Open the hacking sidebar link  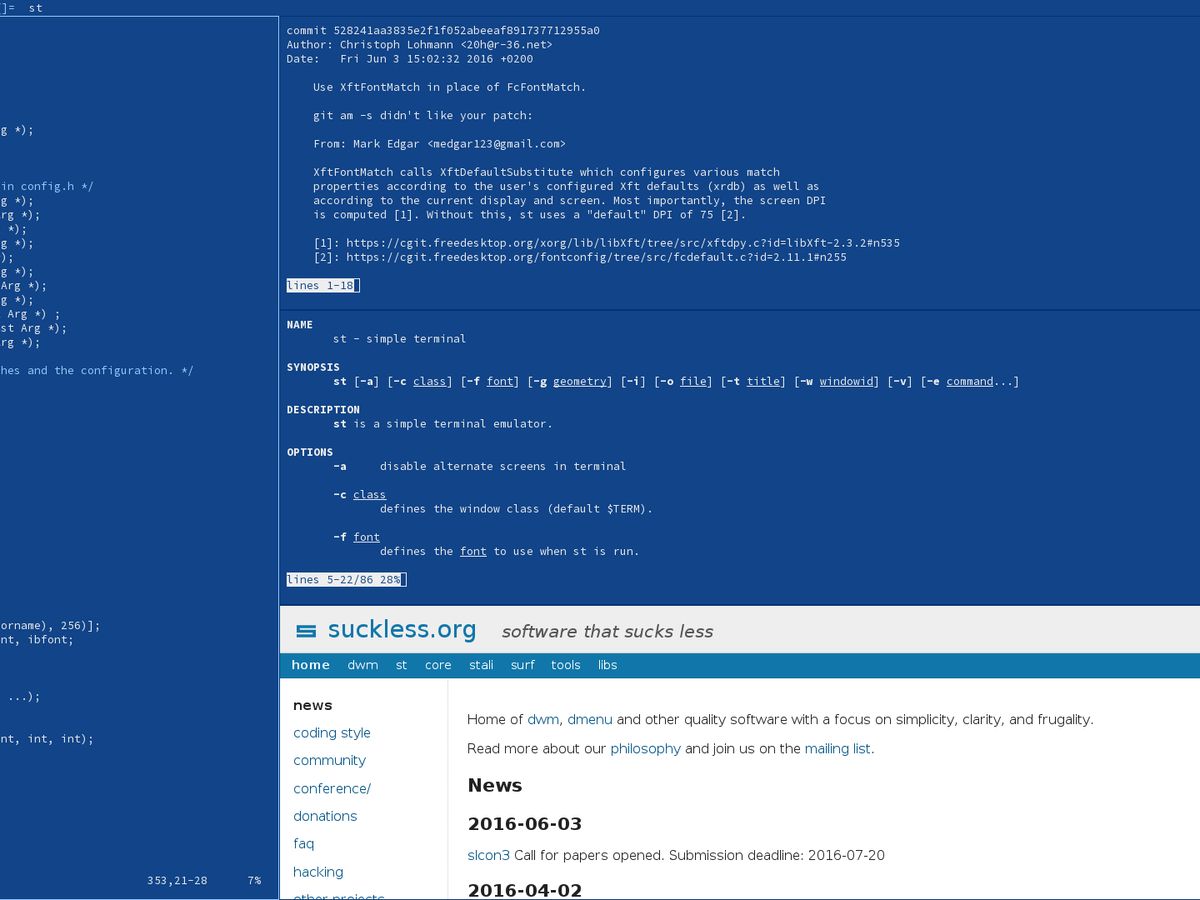pos(318,872)
